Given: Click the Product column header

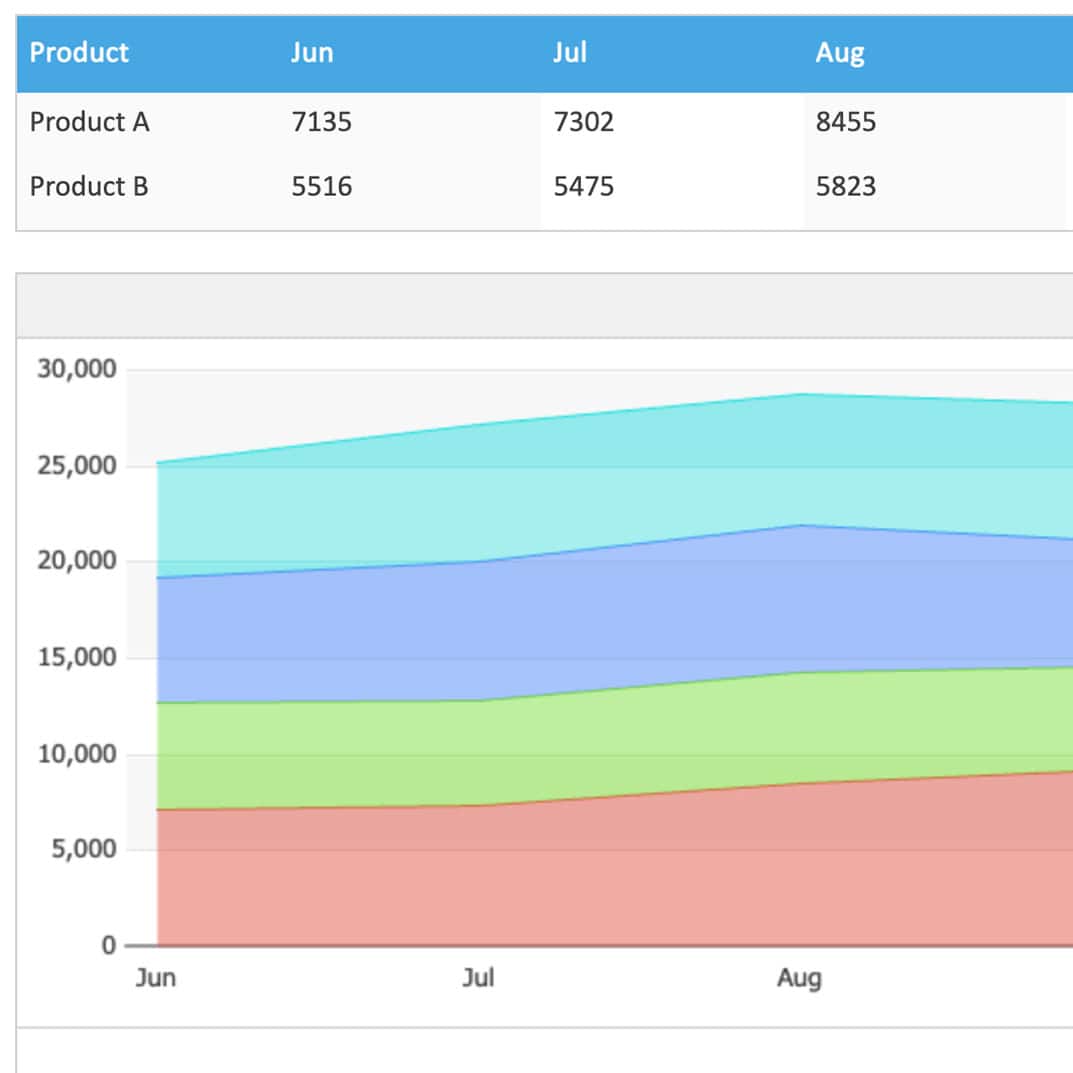Looking at the screenshot, I should pyautogui.click(x=79, y=53).
